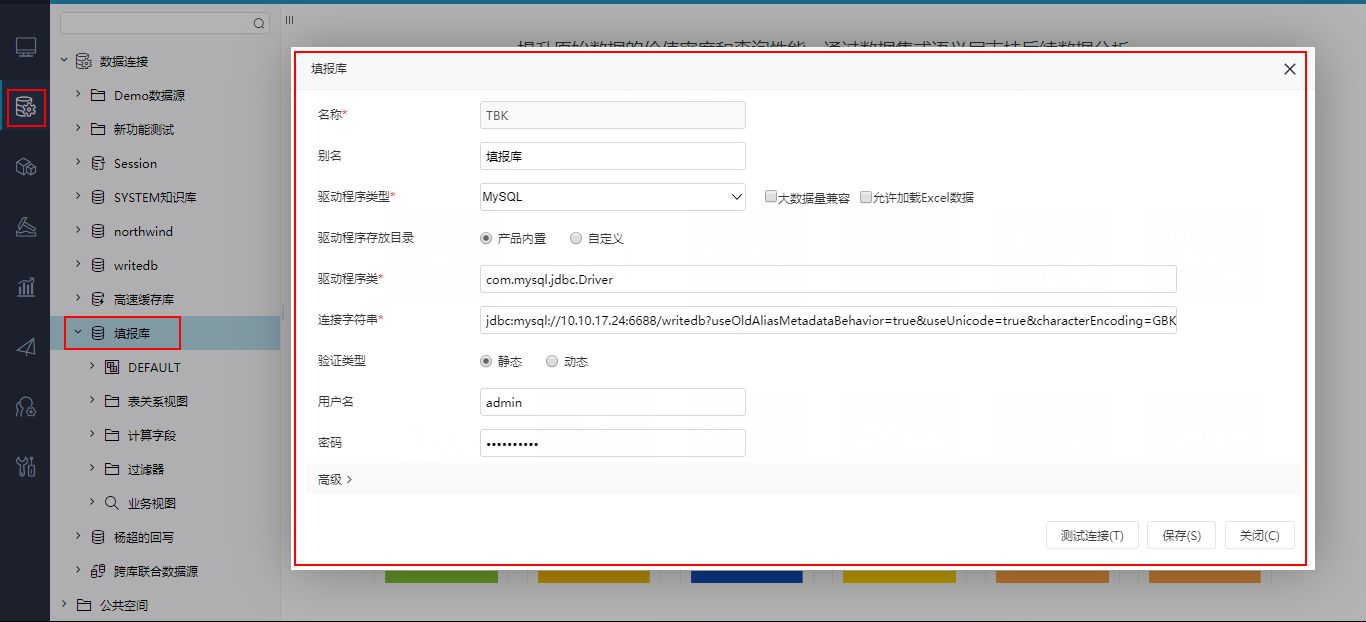The width and height of the screenshot is (1366, 622).
Task: Click the 测试连接(T) button
Action: [1092, 535]
